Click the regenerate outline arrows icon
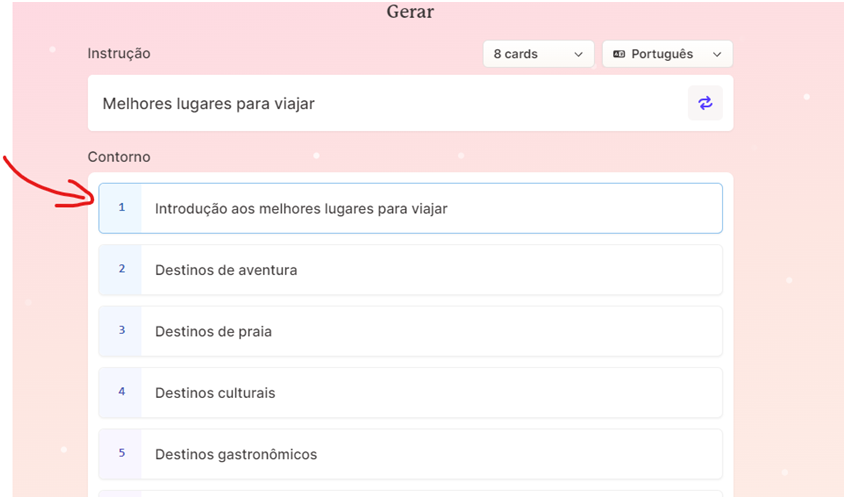 pos(705,103)
